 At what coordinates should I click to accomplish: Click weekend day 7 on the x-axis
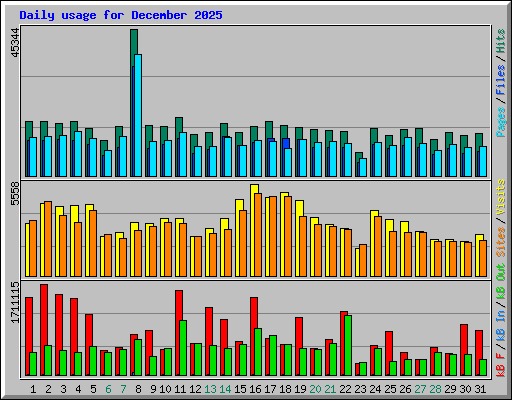coord(123,389)
